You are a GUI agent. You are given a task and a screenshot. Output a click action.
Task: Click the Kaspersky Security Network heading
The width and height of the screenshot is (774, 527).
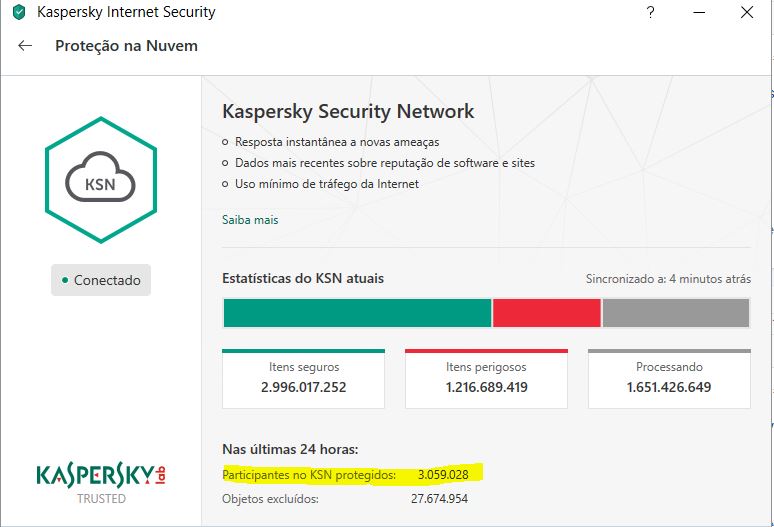(x=348, y=111)
